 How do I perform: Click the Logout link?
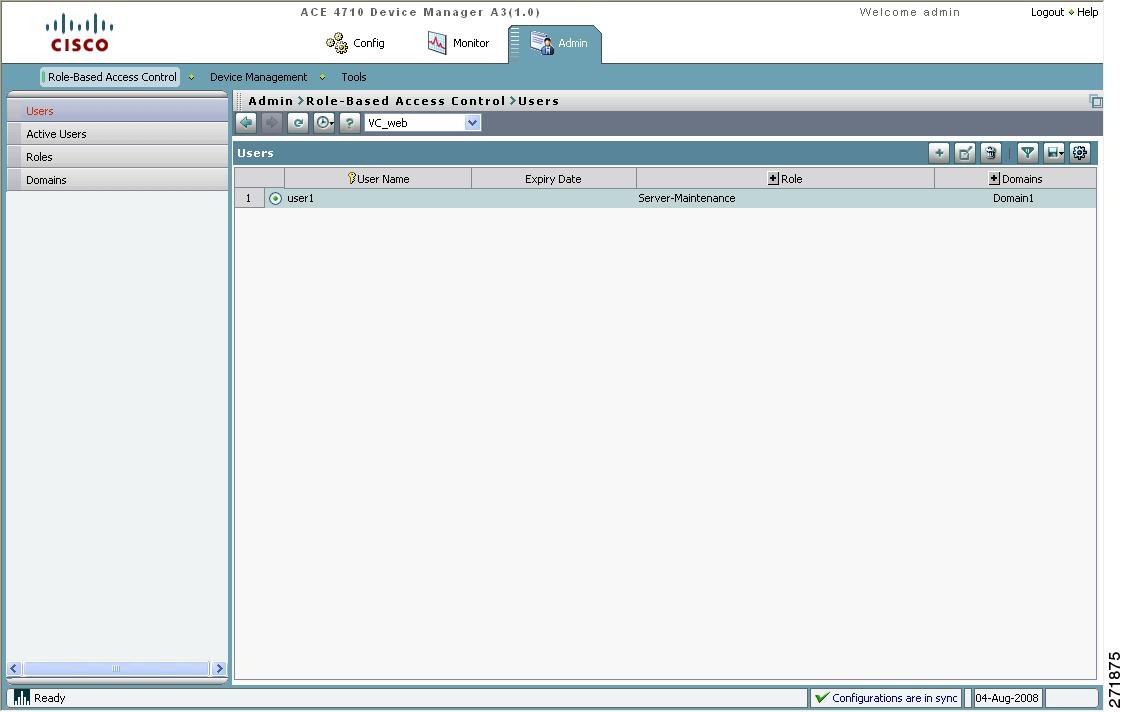1047,12
